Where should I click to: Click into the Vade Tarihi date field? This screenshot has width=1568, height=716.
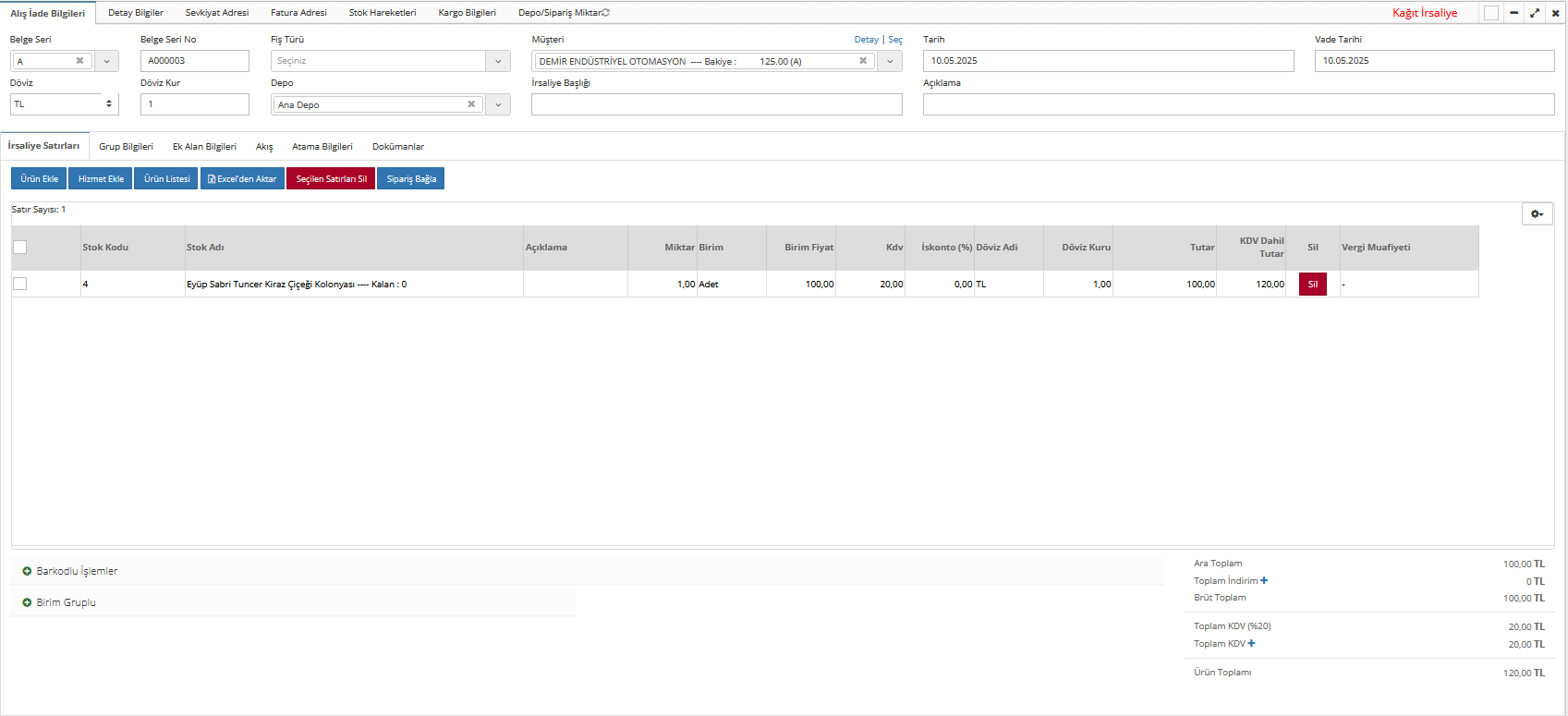[1433, 61]
